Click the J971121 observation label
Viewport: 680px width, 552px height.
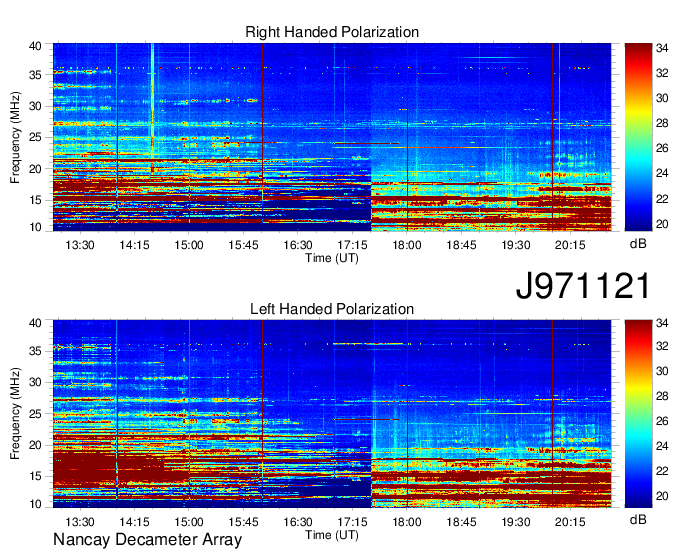pos(583,285)
